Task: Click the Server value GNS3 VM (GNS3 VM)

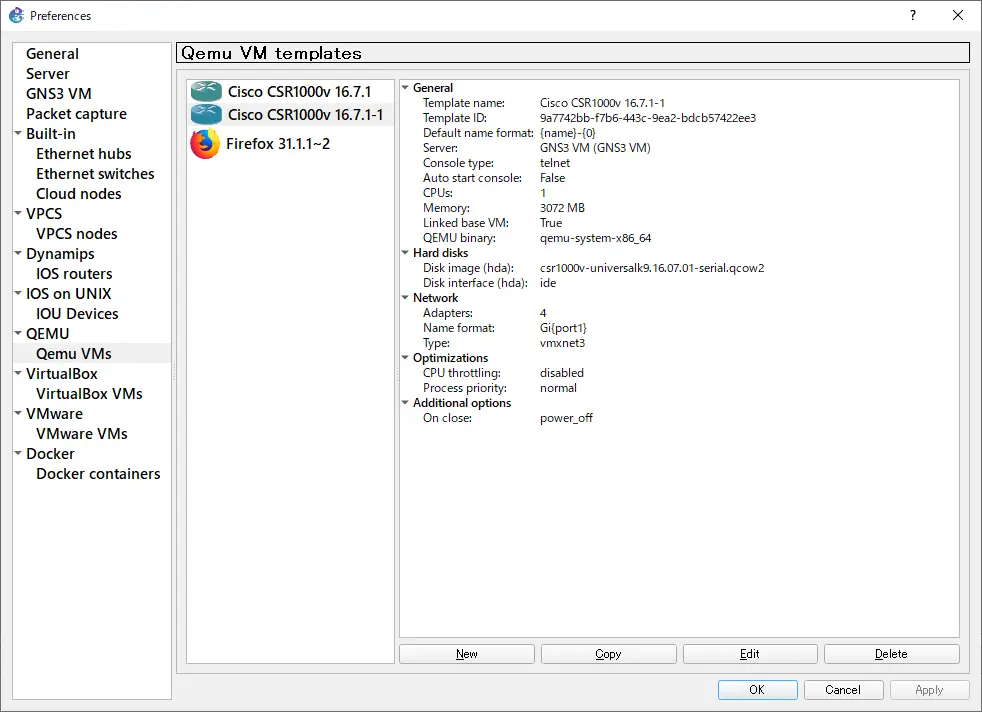Action: point(595,148)
